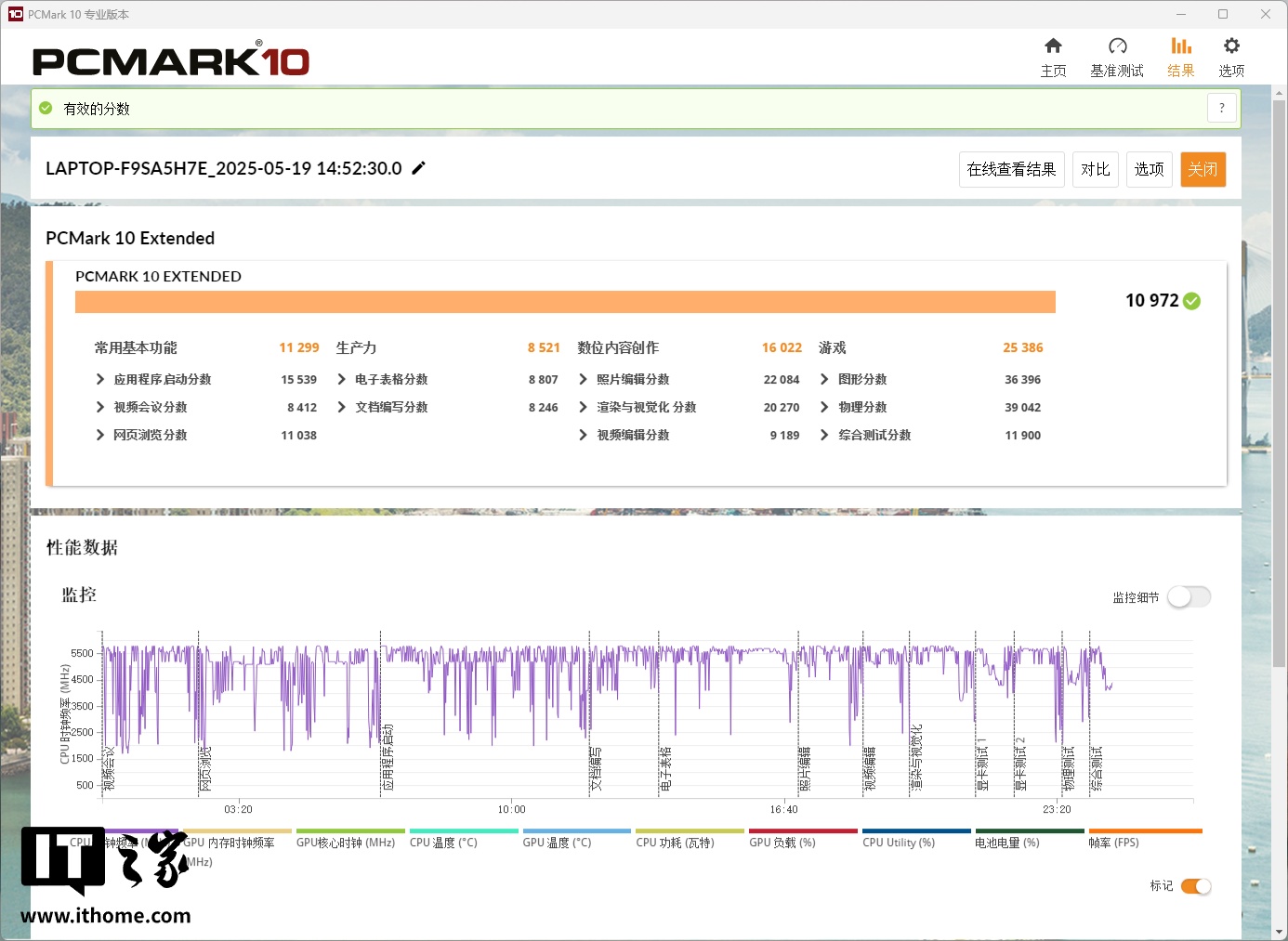Select 电池电量 (%) legend swatch
This screenshot has width=1288, height=941.
click(1031, 831)
